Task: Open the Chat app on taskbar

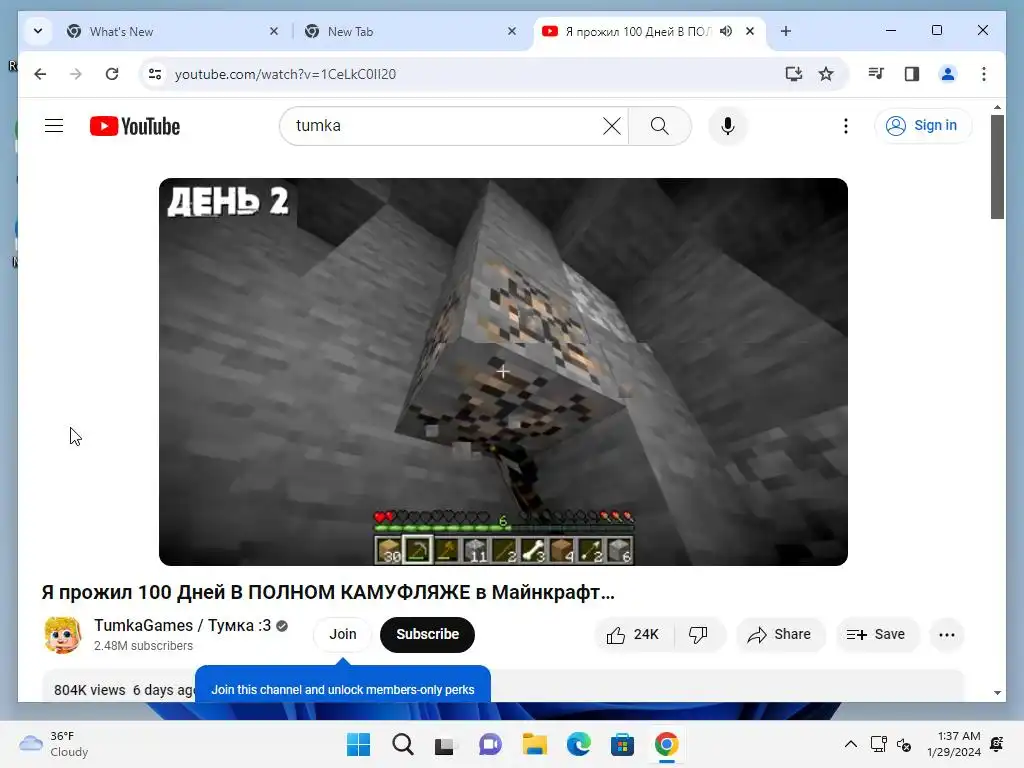Action: [x=490, y=744]
